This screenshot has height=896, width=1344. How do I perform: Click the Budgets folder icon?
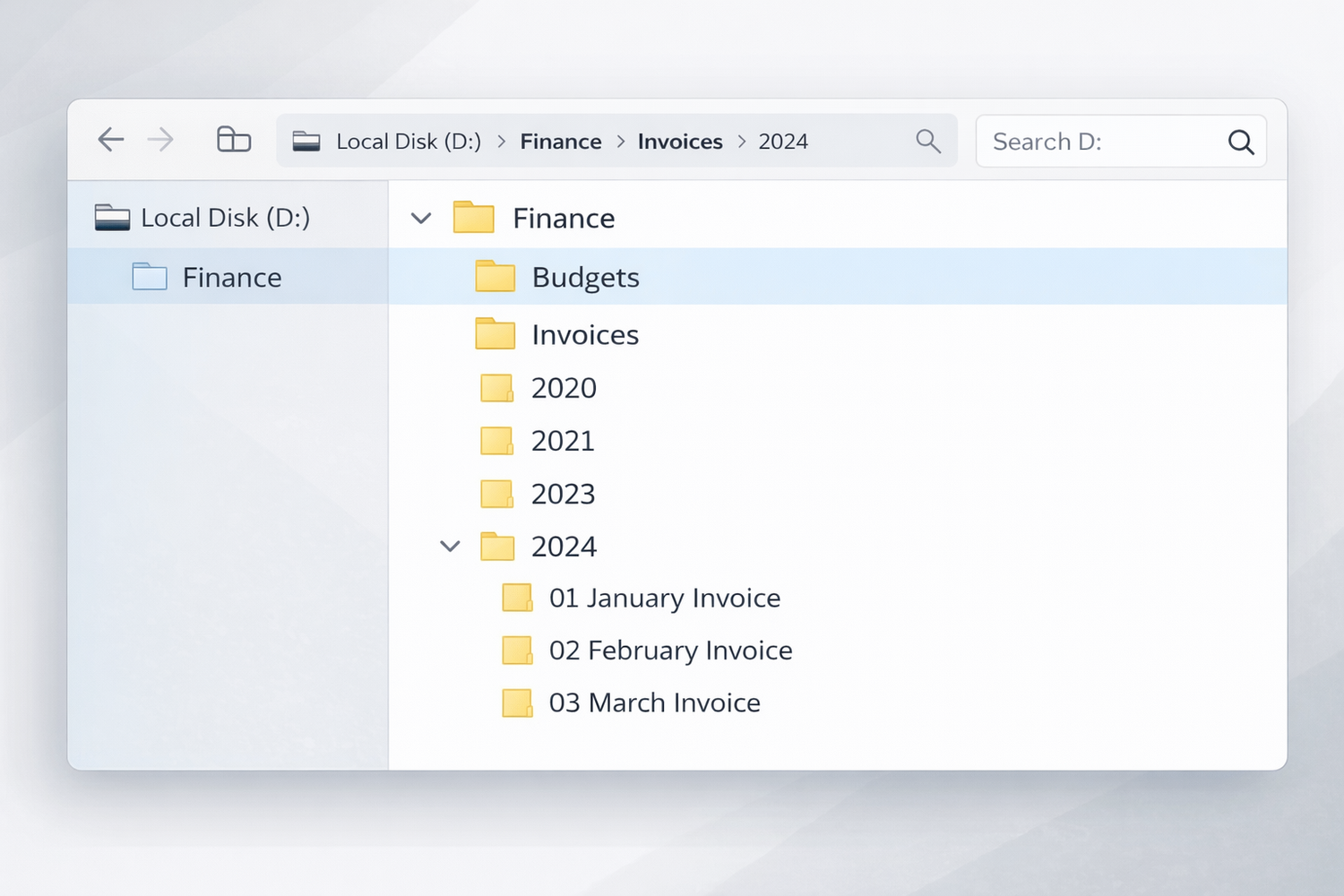(x=495, y=277)
